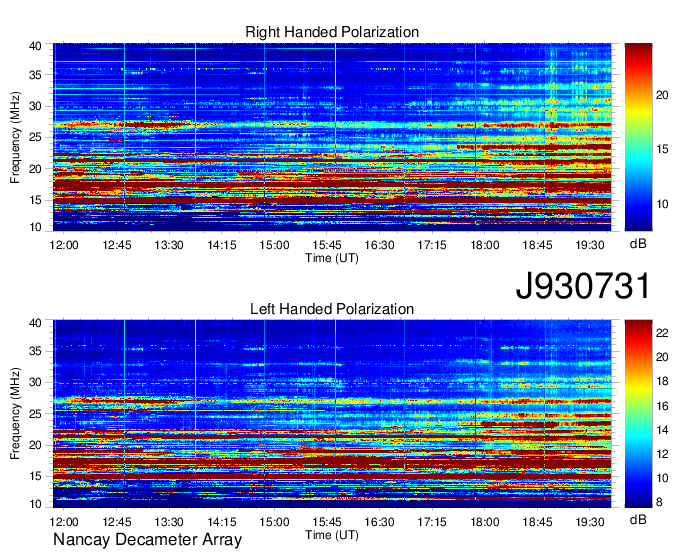680x552 pixels.
Task: Click the 40 MHz frequency tick of the Left Handed plot
Action: 36,323
